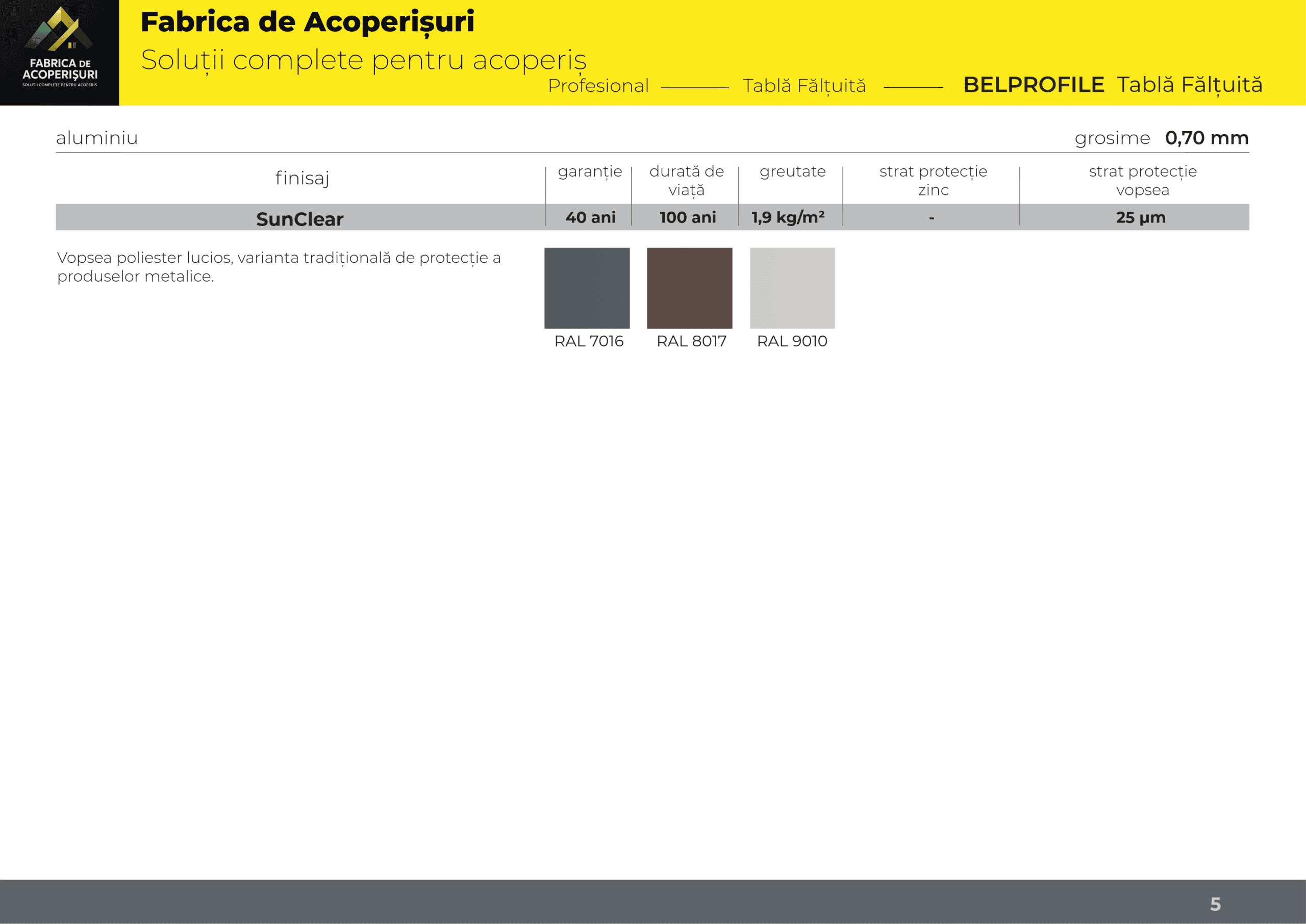The height and width of the screenshot is (924, 1306).
Task: Click the greutate column header
Action: (792, 171)
